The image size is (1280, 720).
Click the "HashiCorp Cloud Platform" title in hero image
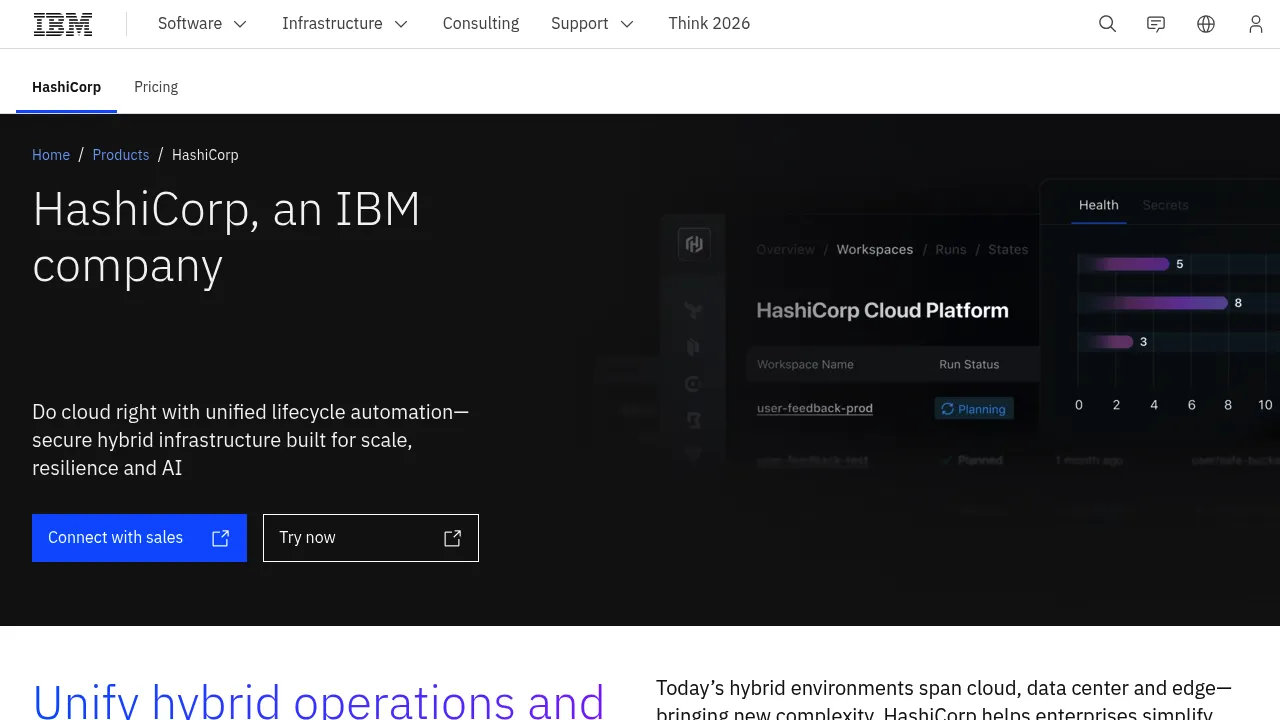882,311
